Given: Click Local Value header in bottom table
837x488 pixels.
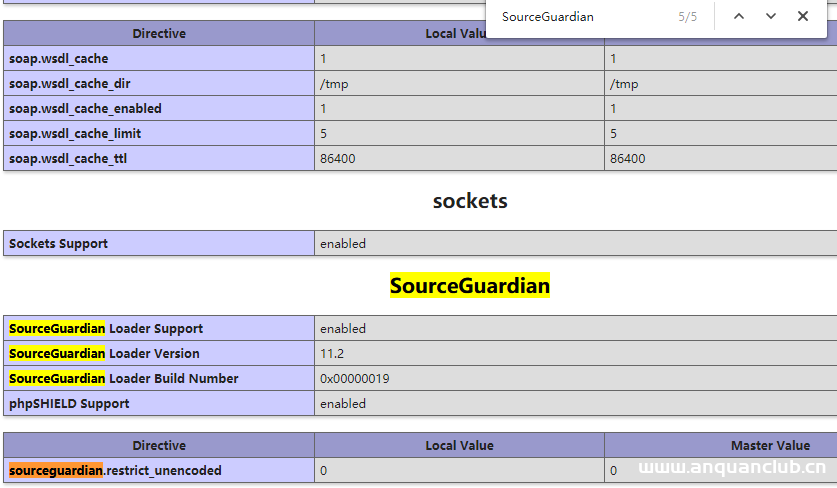Looking at the screenshot, I should point(459,446).
